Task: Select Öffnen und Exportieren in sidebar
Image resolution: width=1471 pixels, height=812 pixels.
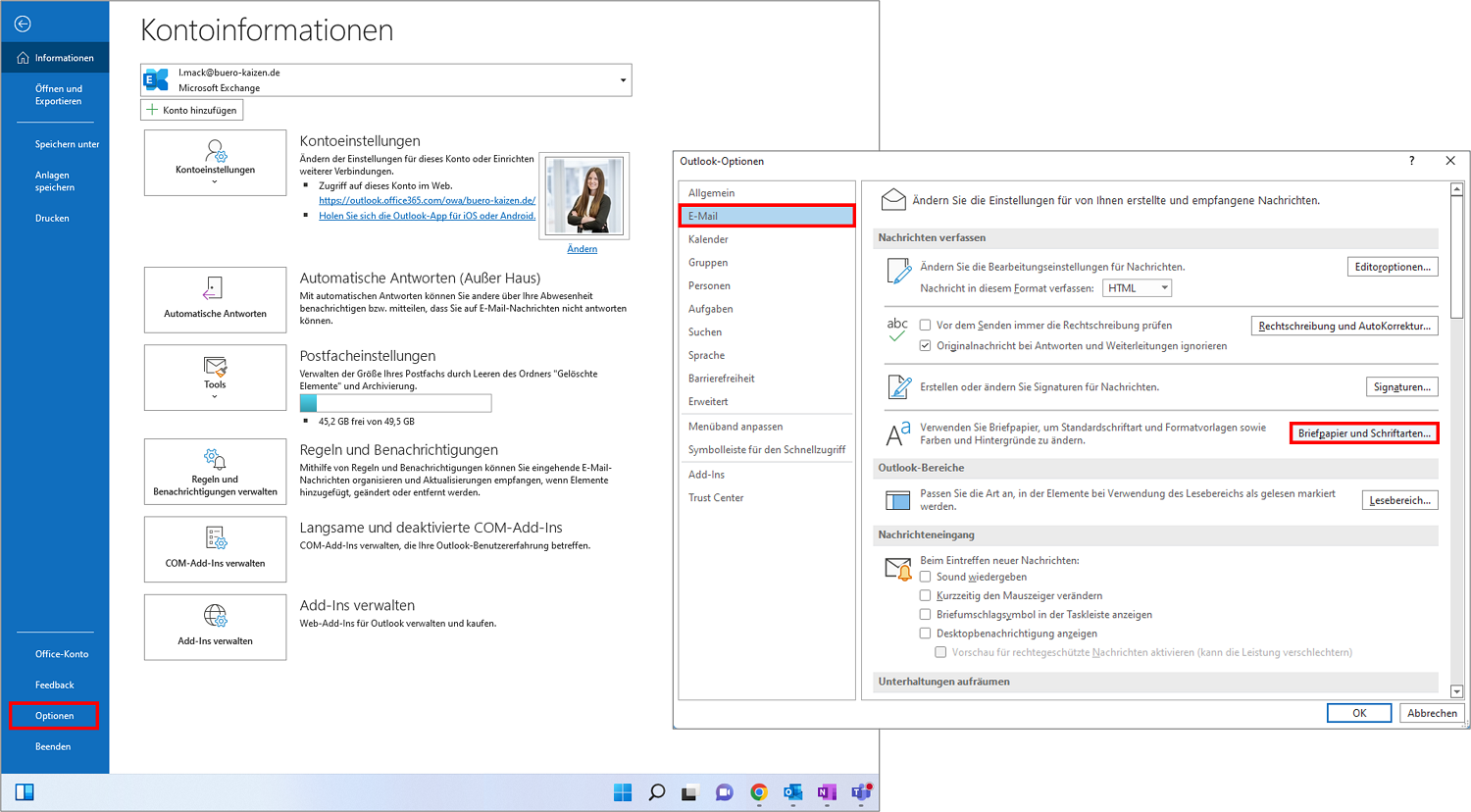Action: (58, 95)
